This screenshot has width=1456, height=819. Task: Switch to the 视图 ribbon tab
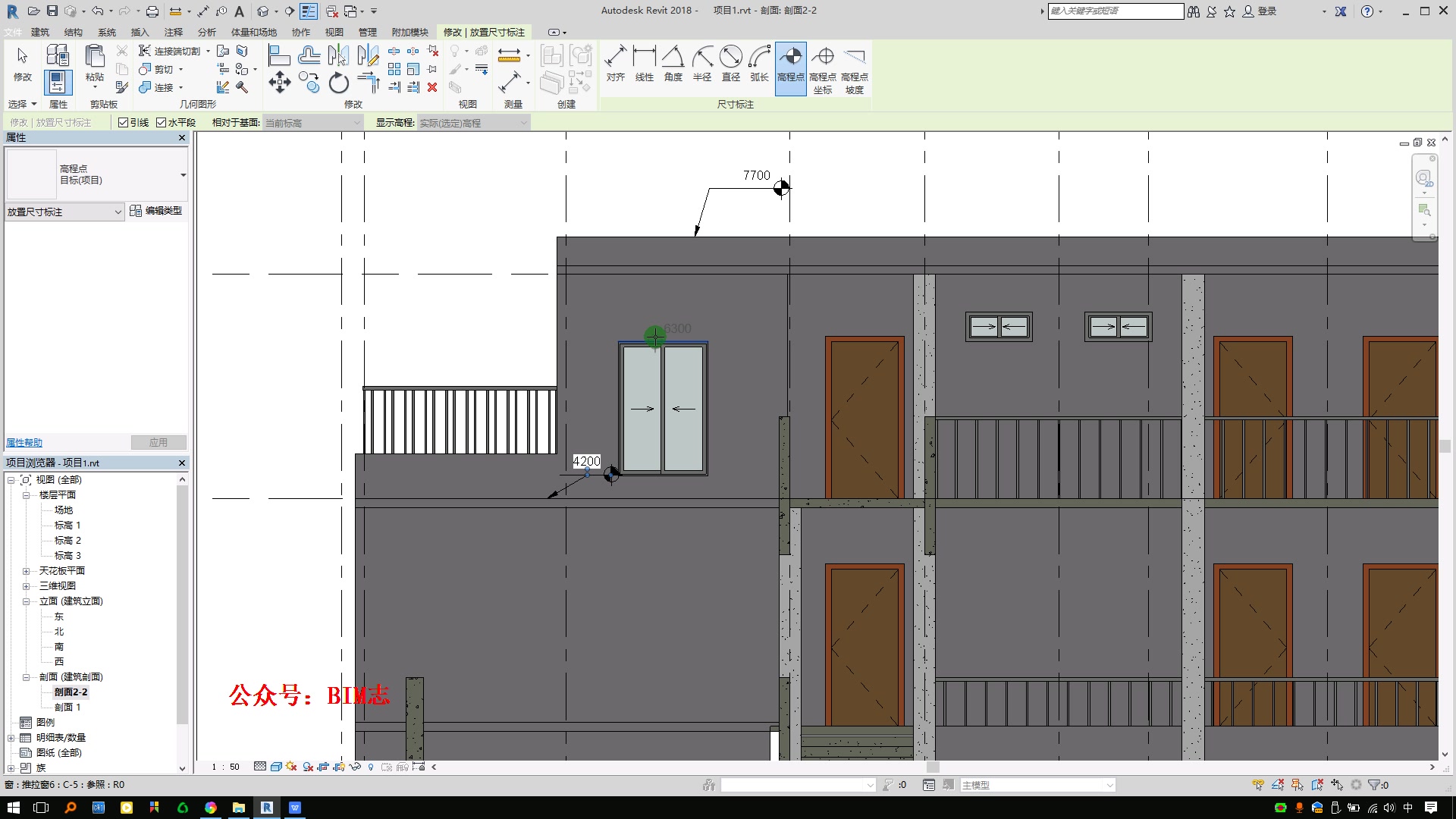click(334, 33)
